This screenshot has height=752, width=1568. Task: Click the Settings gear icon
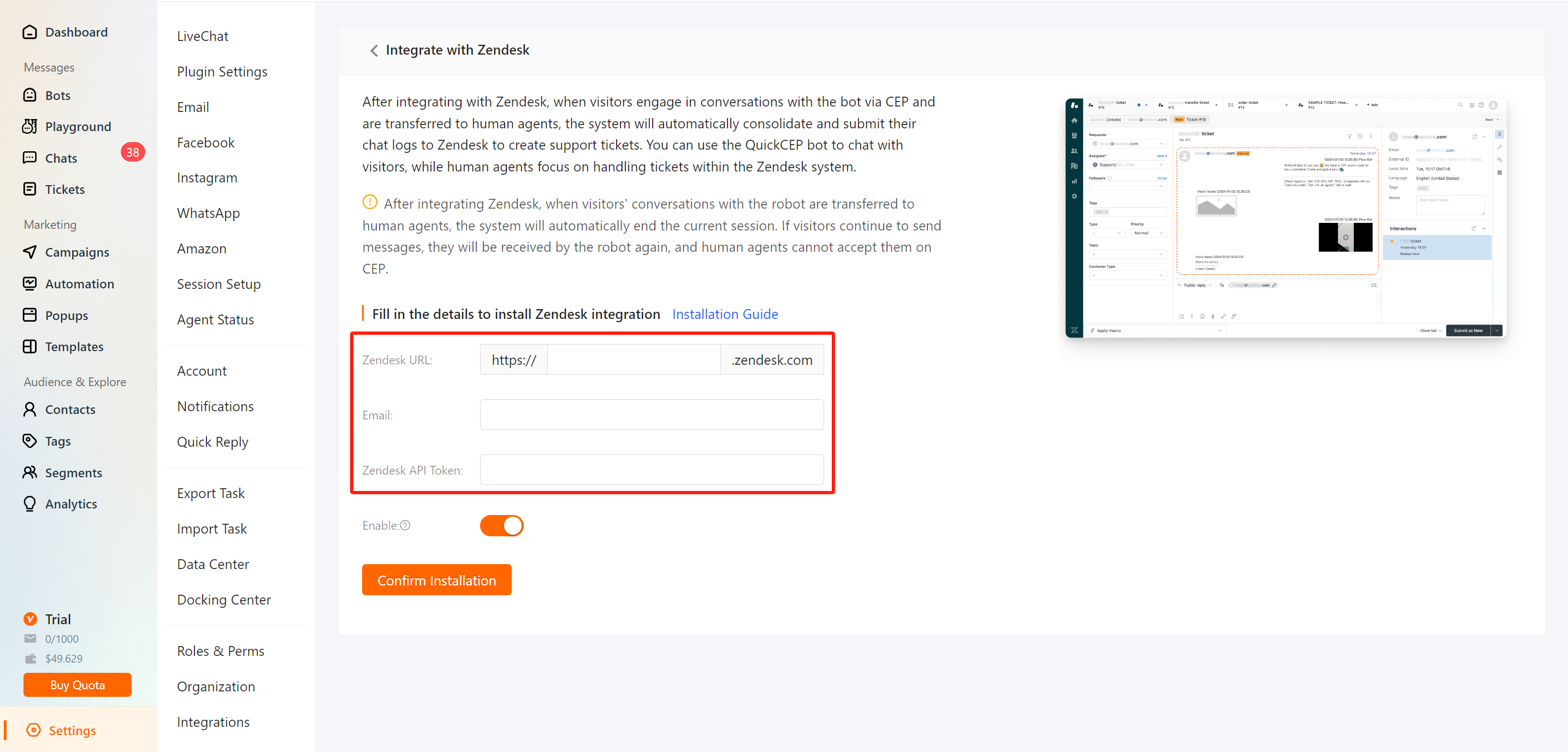click(33, 730)
